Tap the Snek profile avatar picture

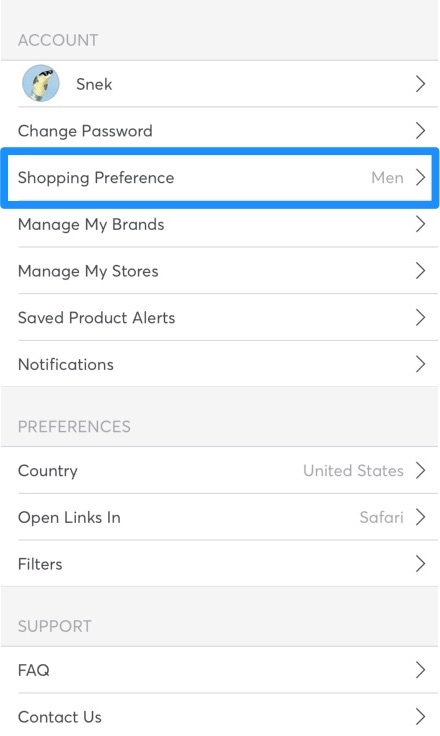click(41, 84)
